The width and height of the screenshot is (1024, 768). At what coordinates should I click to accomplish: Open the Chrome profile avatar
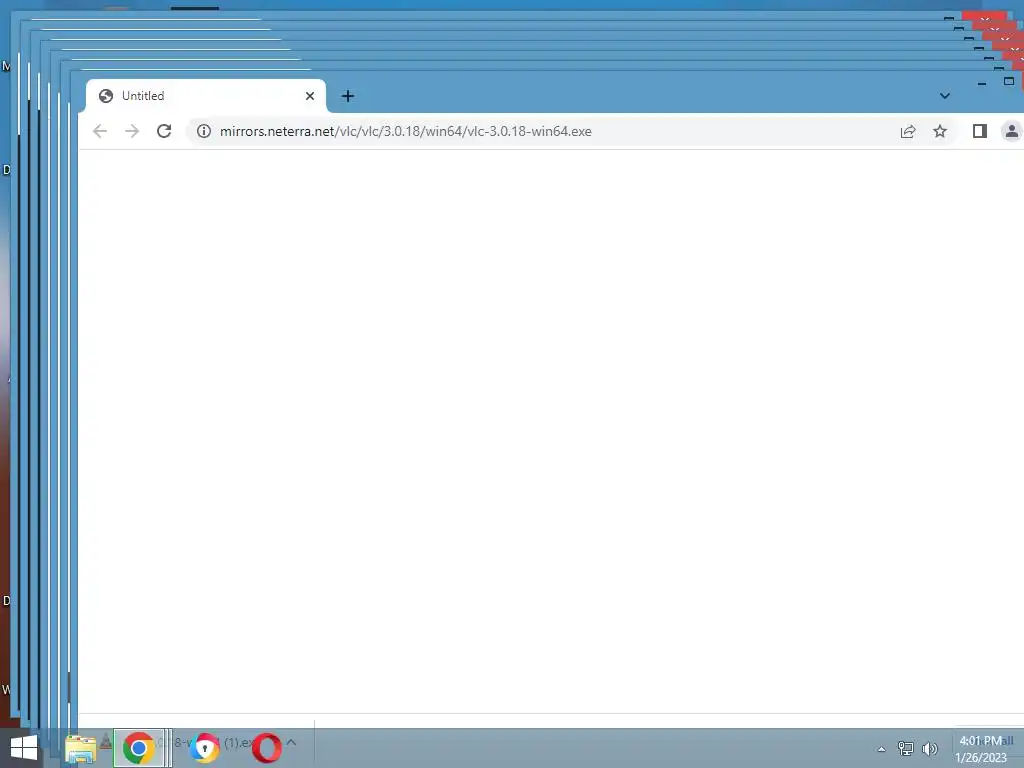(1012, 131)
